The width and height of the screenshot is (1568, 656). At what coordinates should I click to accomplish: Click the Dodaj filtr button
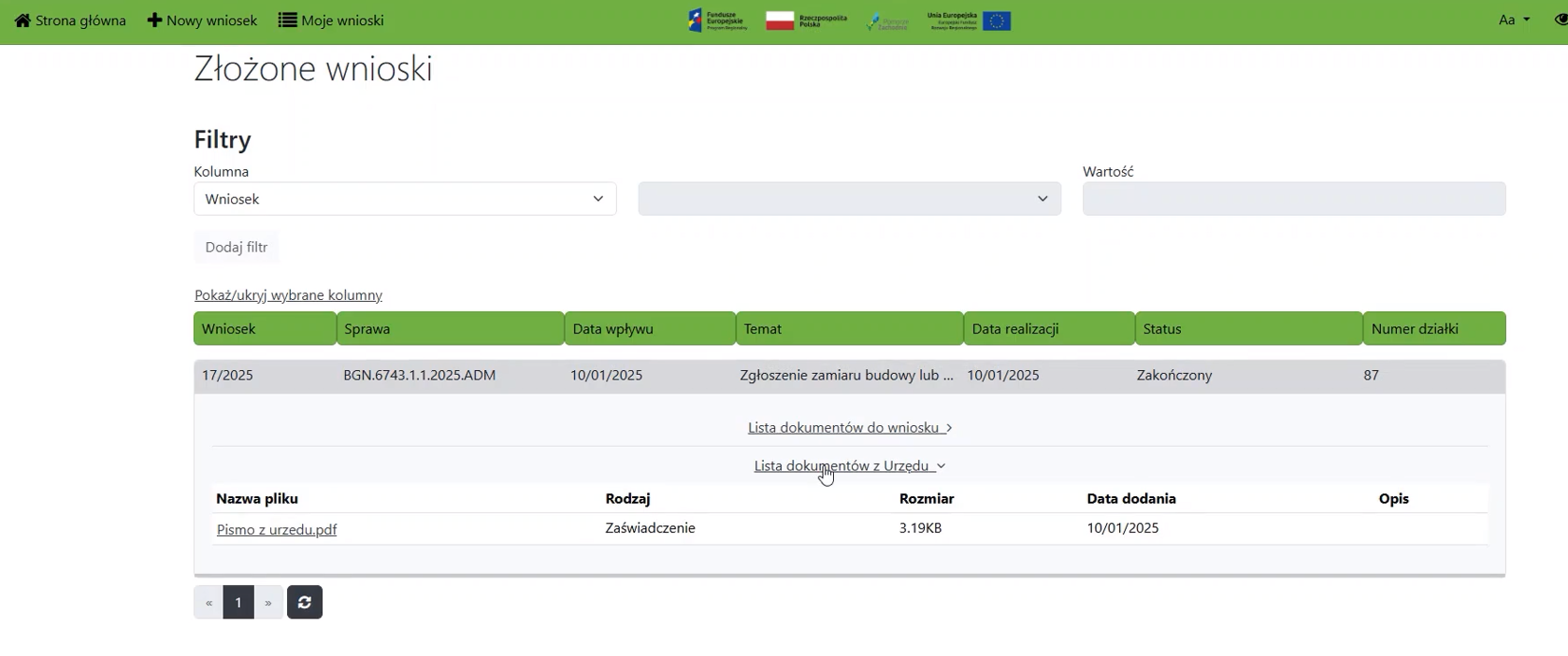click(237, 248)
